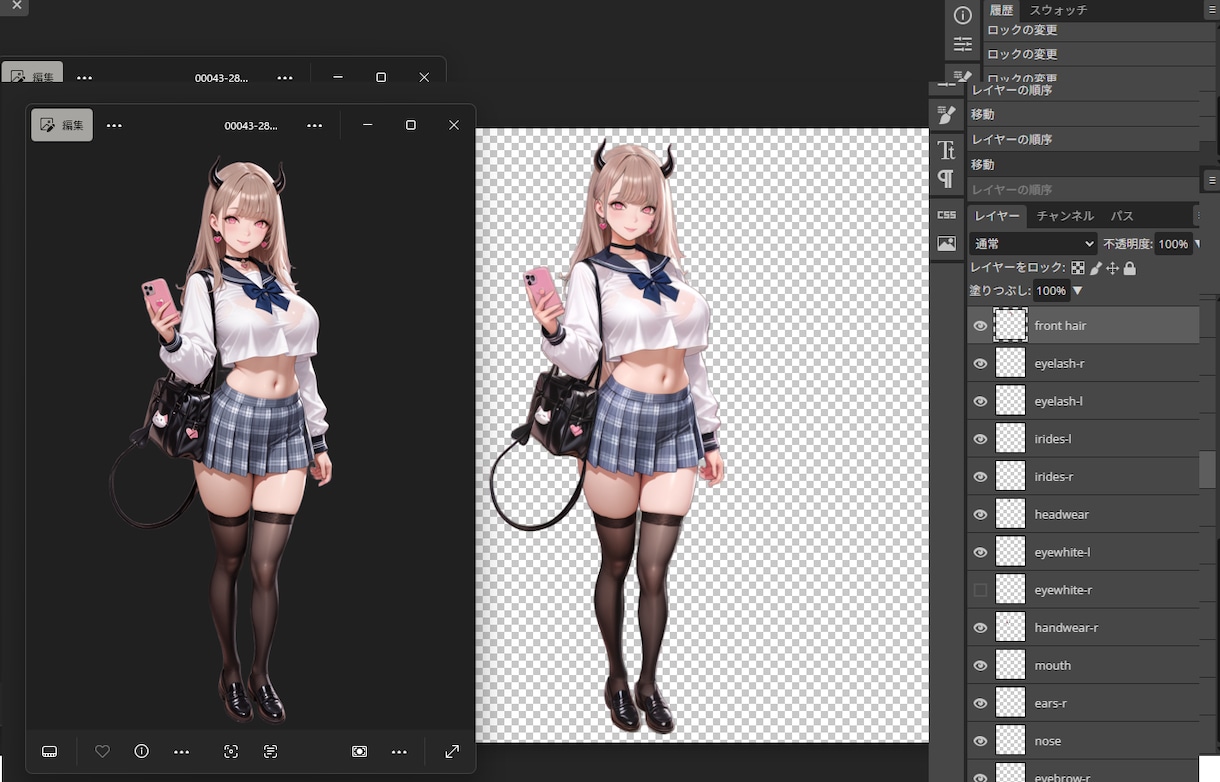The image size is (1220, 782).
Task: Open the character Tt panel icon
Action: (x=946, y=150)
